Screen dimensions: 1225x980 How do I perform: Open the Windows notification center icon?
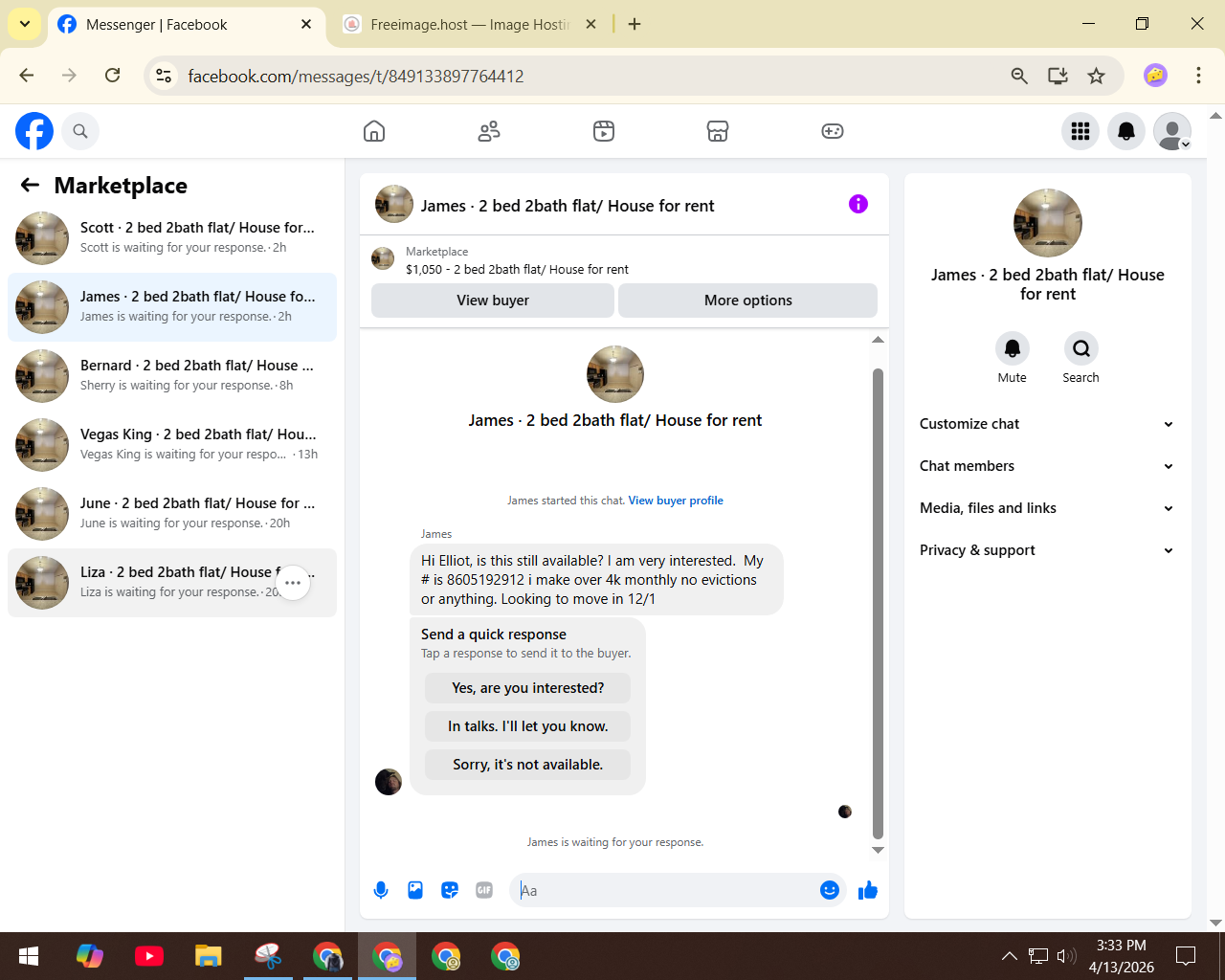1186,956
